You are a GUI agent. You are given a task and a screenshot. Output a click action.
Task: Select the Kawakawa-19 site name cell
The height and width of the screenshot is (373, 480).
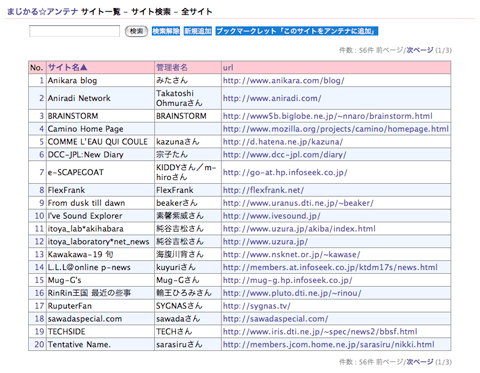pos(100,255)
